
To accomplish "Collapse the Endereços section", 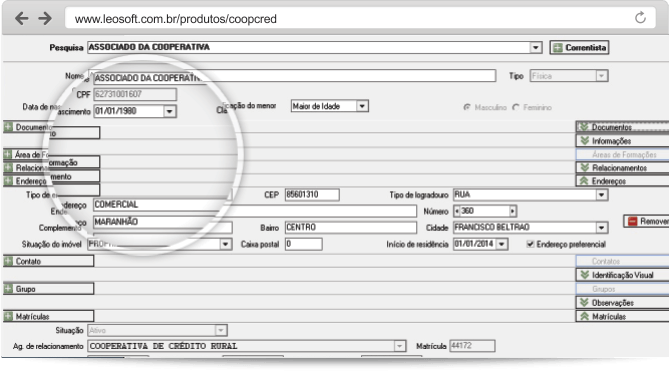I will pyautogui.click(x=623, y=181).
